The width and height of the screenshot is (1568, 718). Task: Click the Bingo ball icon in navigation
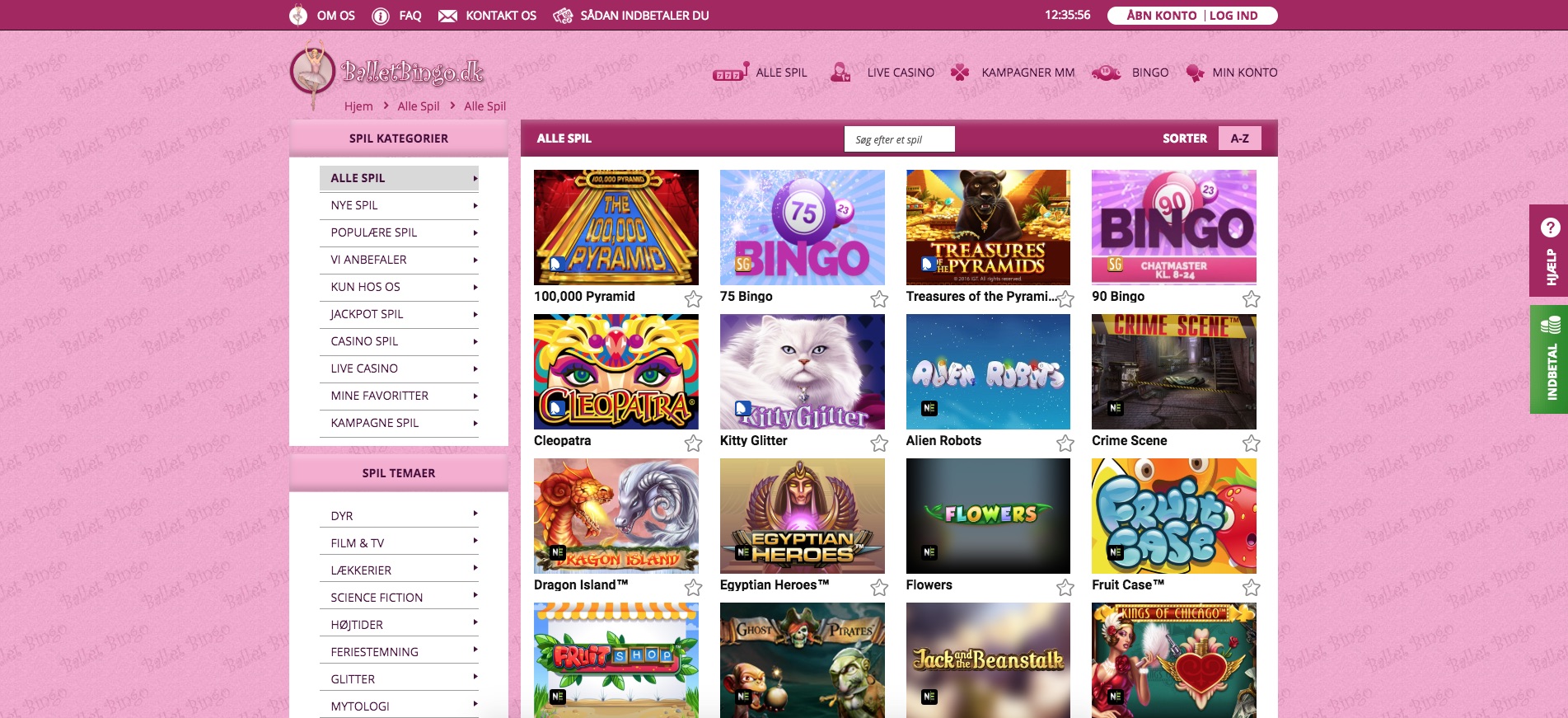click(x=1107, y=73)
